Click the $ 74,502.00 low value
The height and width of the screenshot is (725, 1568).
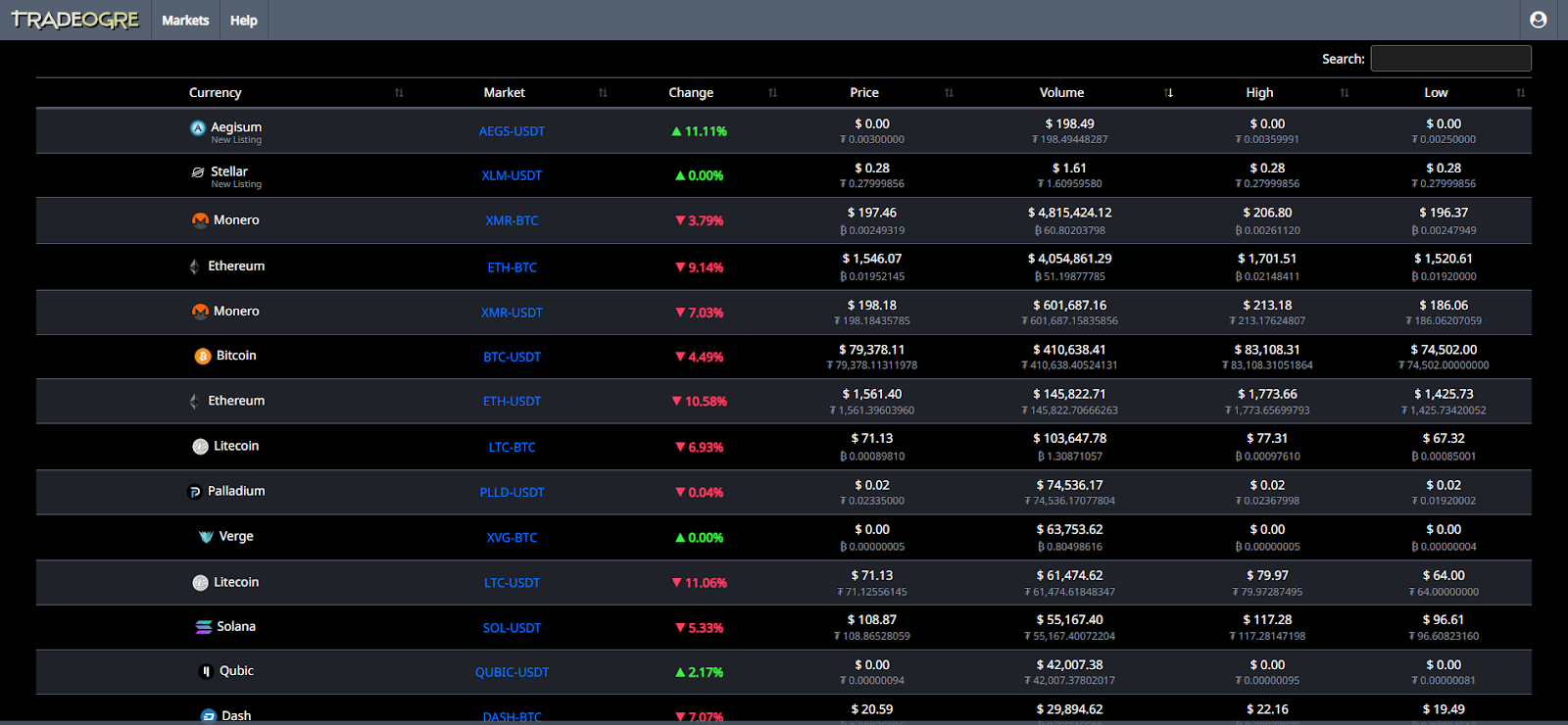pyautogui.click(x=1444, y=350)
